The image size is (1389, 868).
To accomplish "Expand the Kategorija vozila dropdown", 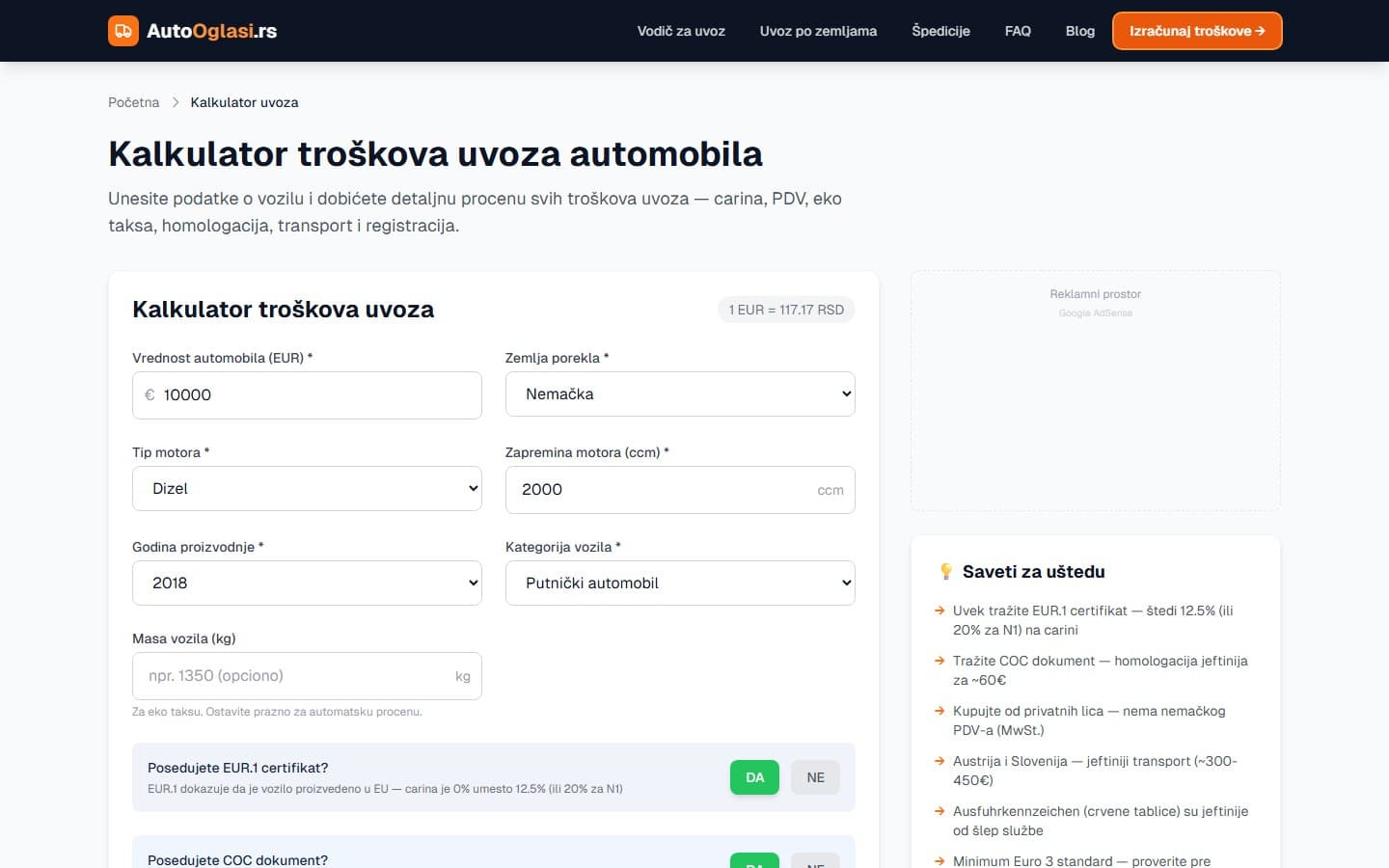I will point(680,583).
